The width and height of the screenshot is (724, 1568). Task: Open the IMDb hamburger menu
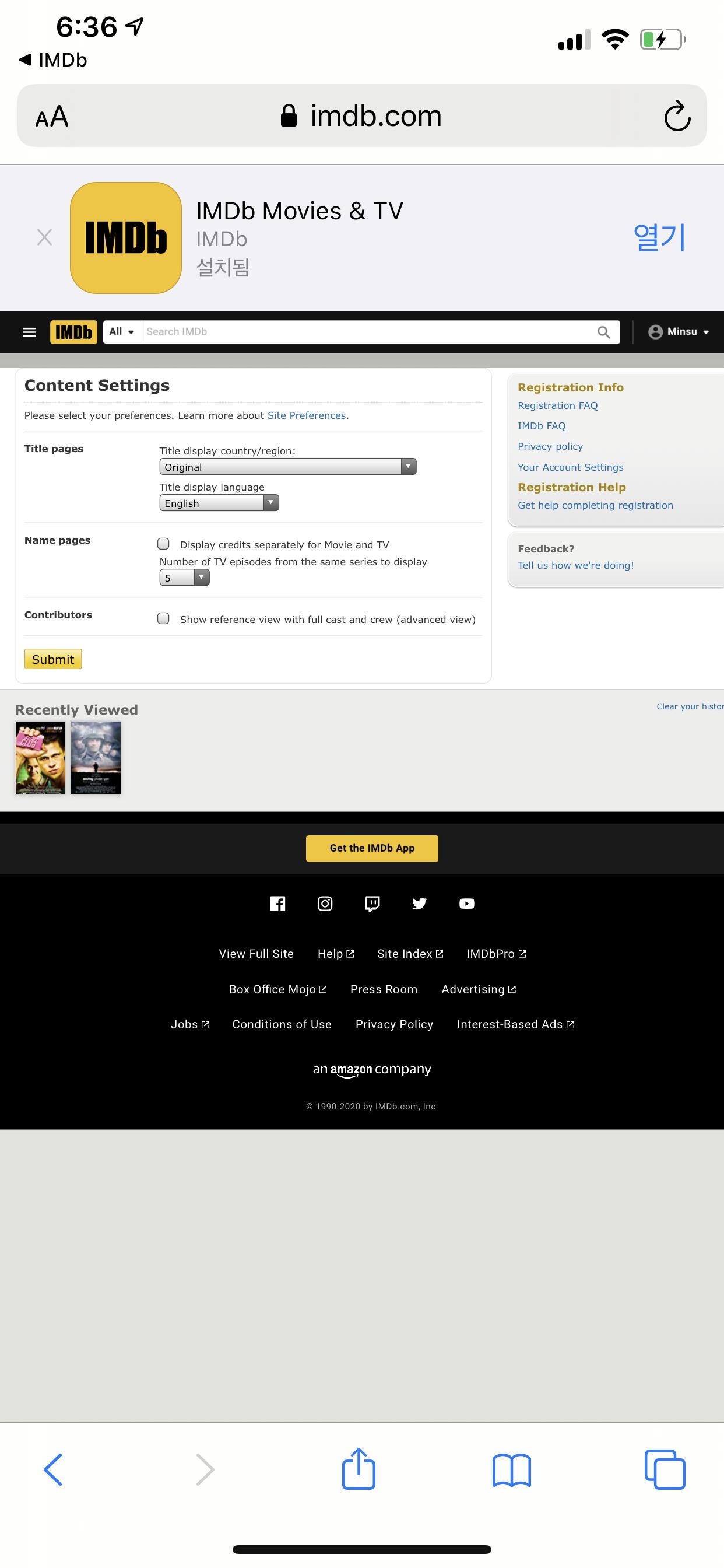pyautogui.click(x=29, y=332)
